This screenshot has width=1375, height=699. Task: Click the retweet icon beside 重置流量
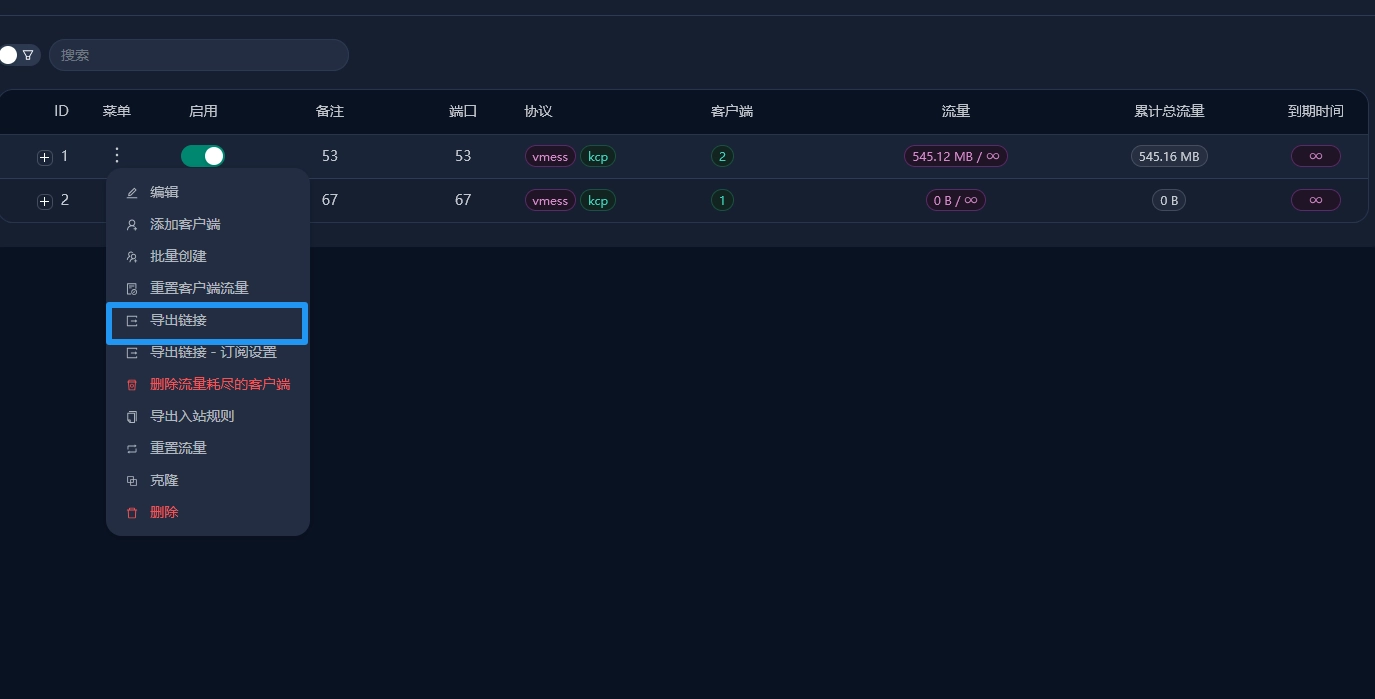point(132,449)
